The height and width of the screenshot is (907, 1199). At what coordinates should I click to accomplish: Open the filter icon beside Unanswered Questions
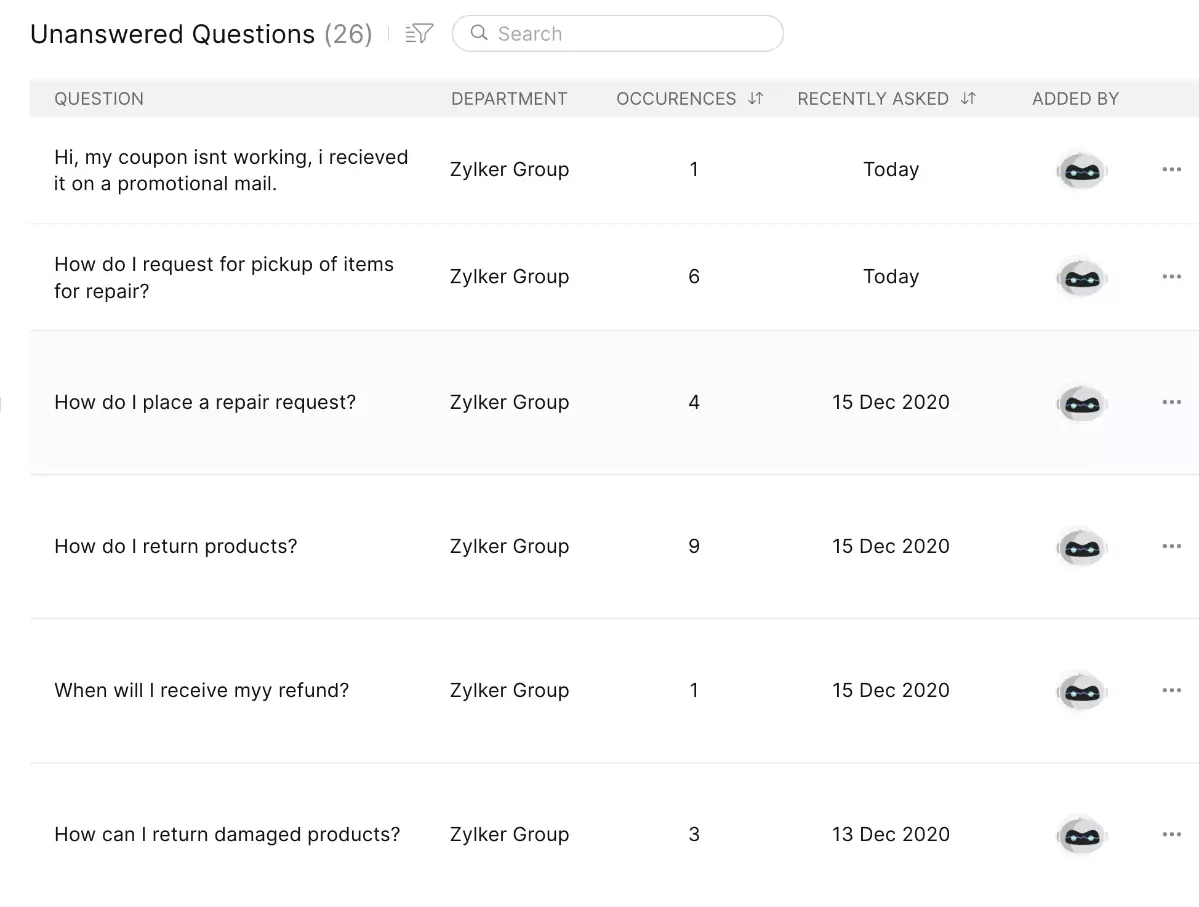419,34
